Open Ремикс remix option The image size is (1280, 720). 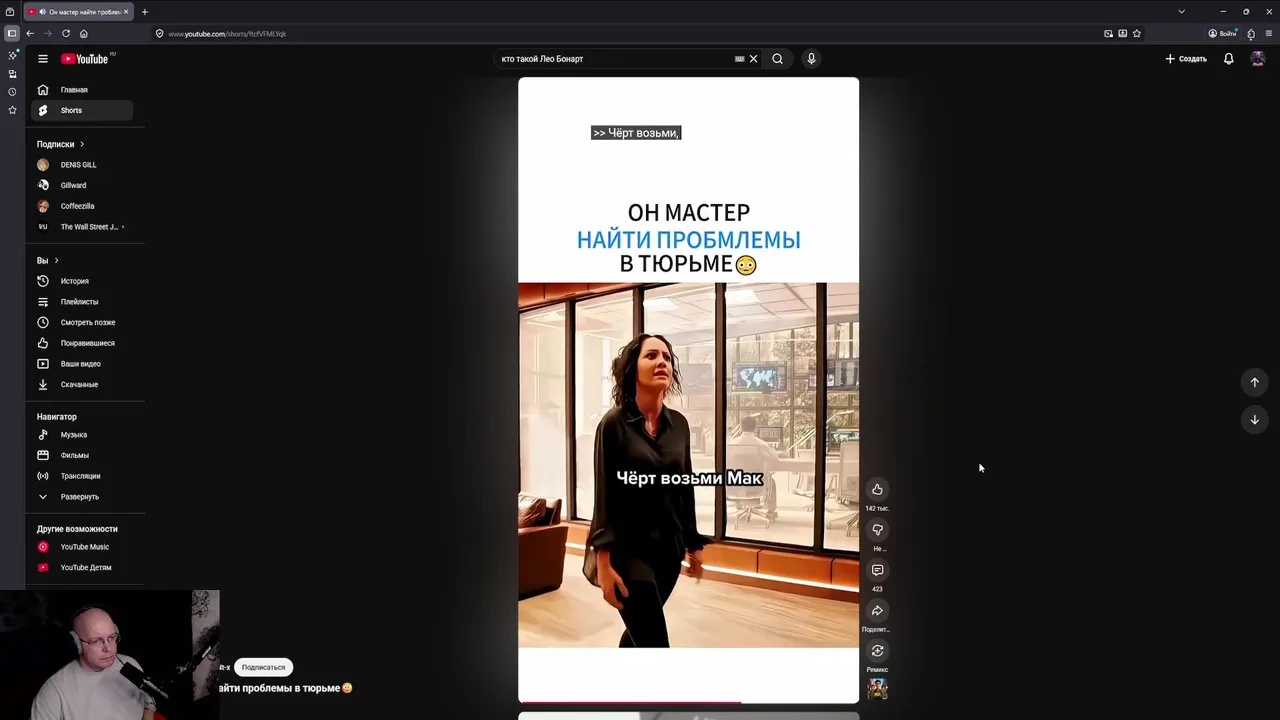(877, 651)
